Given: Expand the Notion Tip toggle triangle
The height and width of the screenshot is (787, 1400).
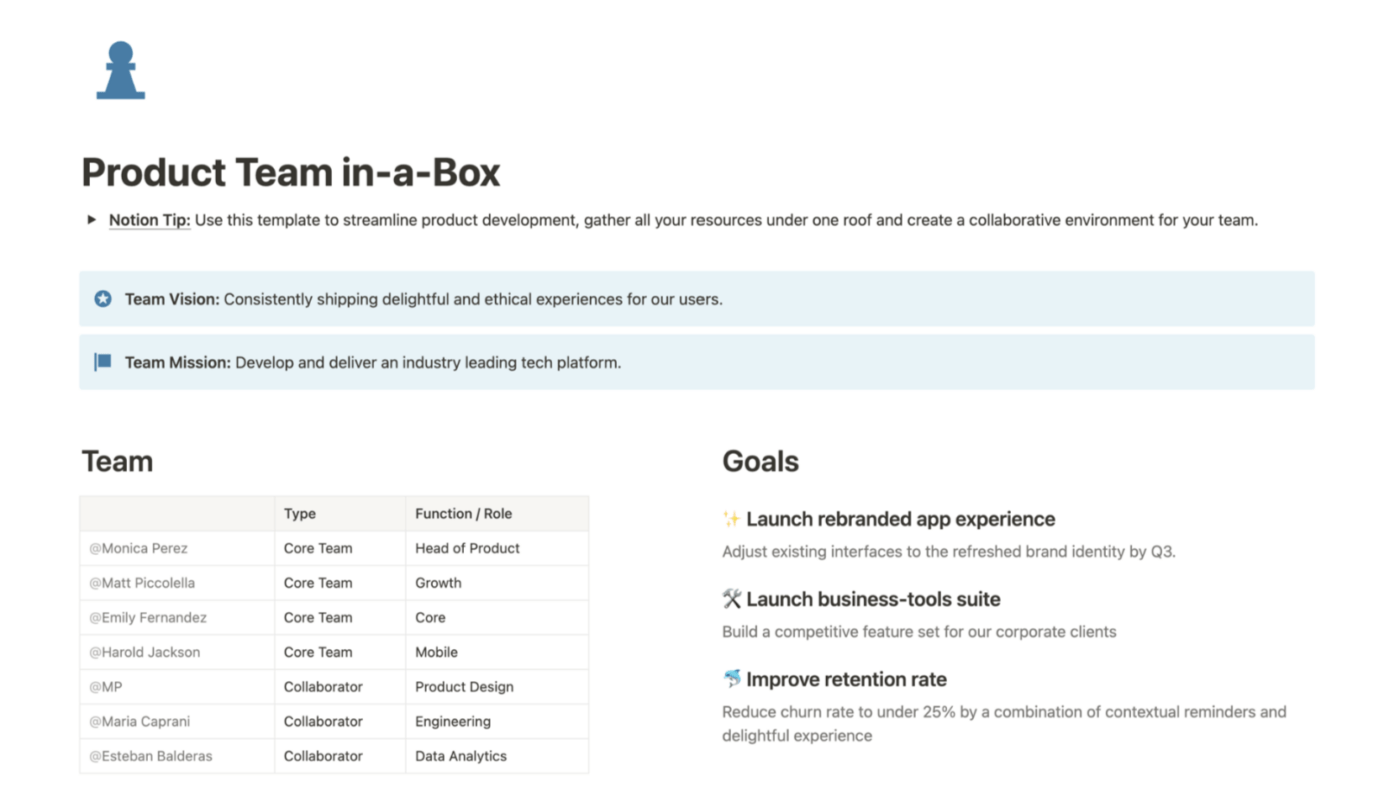Looking at the screenshot, I should tap(92, 220).
